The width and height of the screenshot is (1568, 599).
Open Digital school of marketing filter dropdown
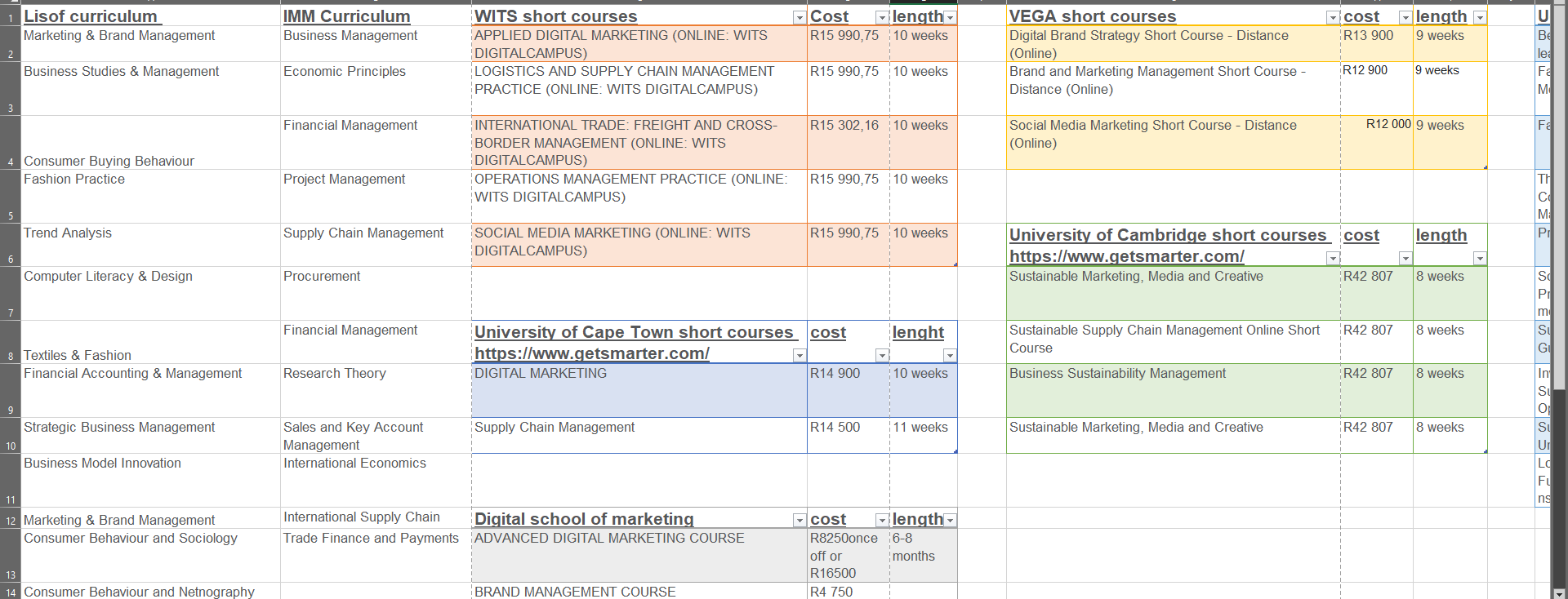pos(800,521)
